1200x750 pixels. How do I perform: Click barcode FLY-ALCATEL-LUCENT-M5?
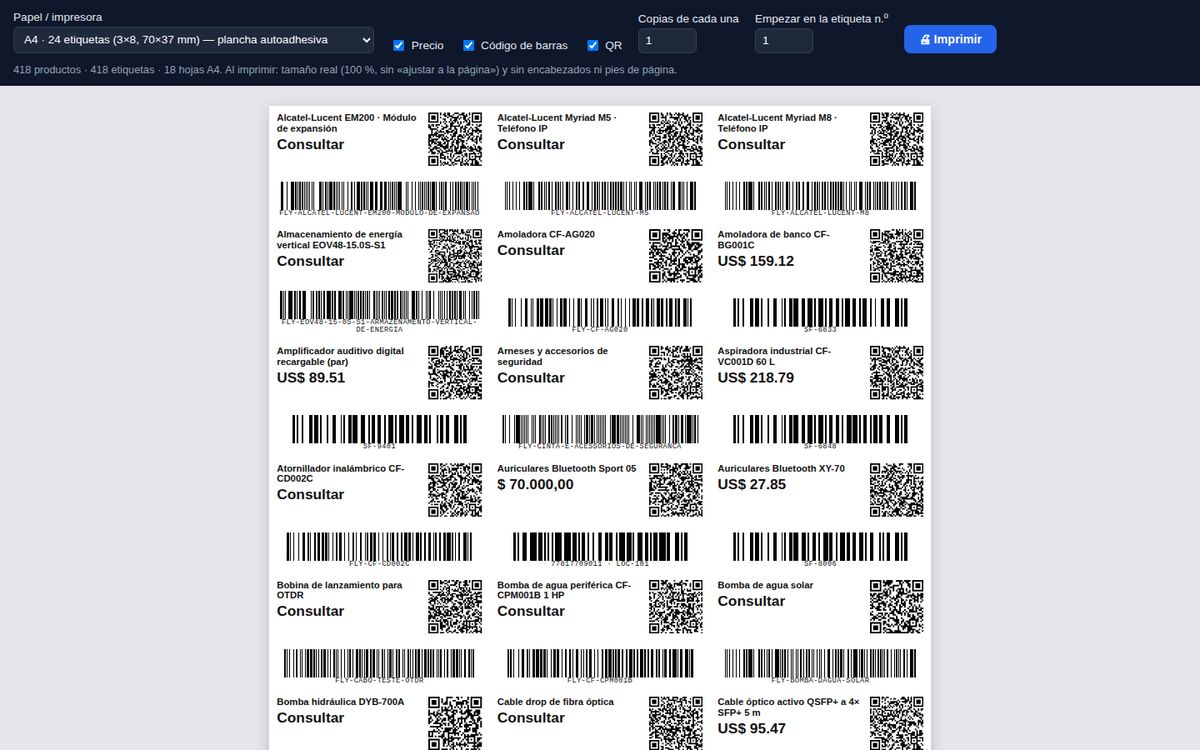[x=600, y=198]
